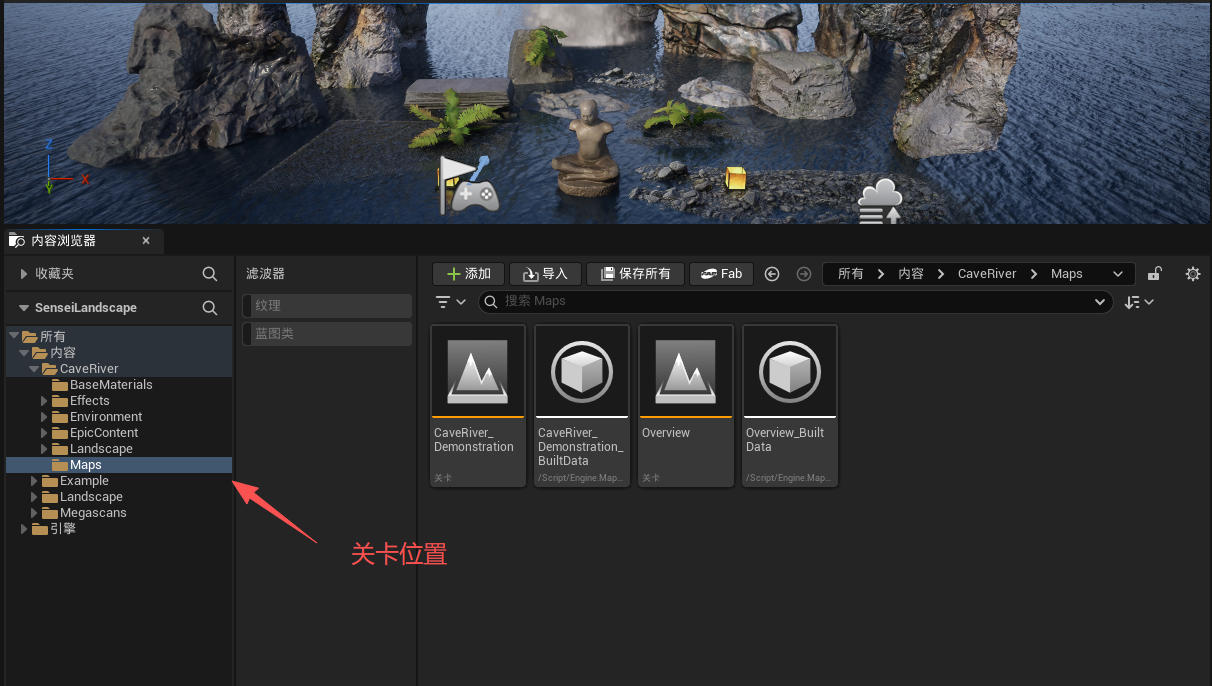1212x686 pixels.
Task: Select the 内容浏览器 tab
Action: (x=81, y=241)
